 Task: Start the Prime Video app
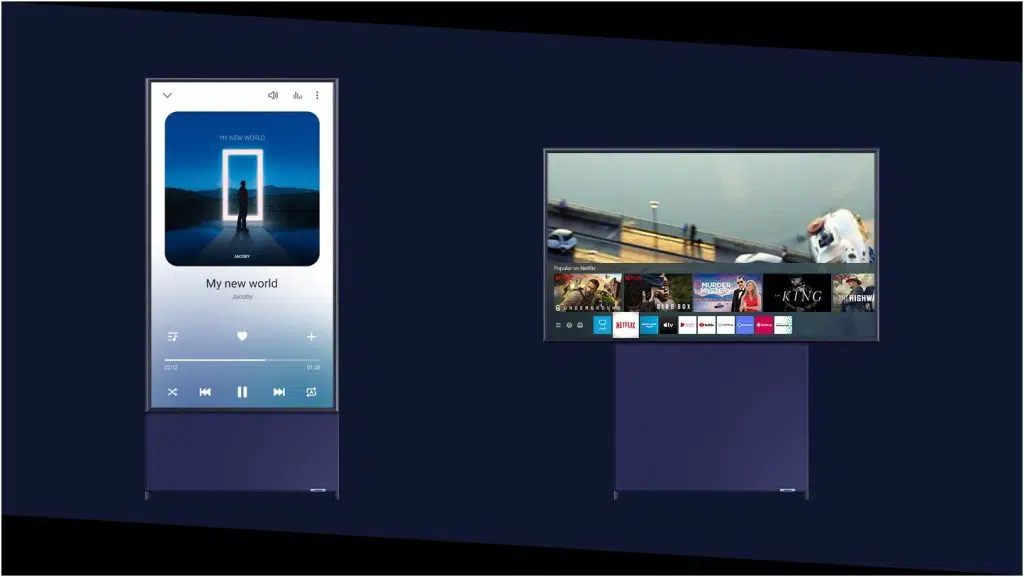(650, 326)
